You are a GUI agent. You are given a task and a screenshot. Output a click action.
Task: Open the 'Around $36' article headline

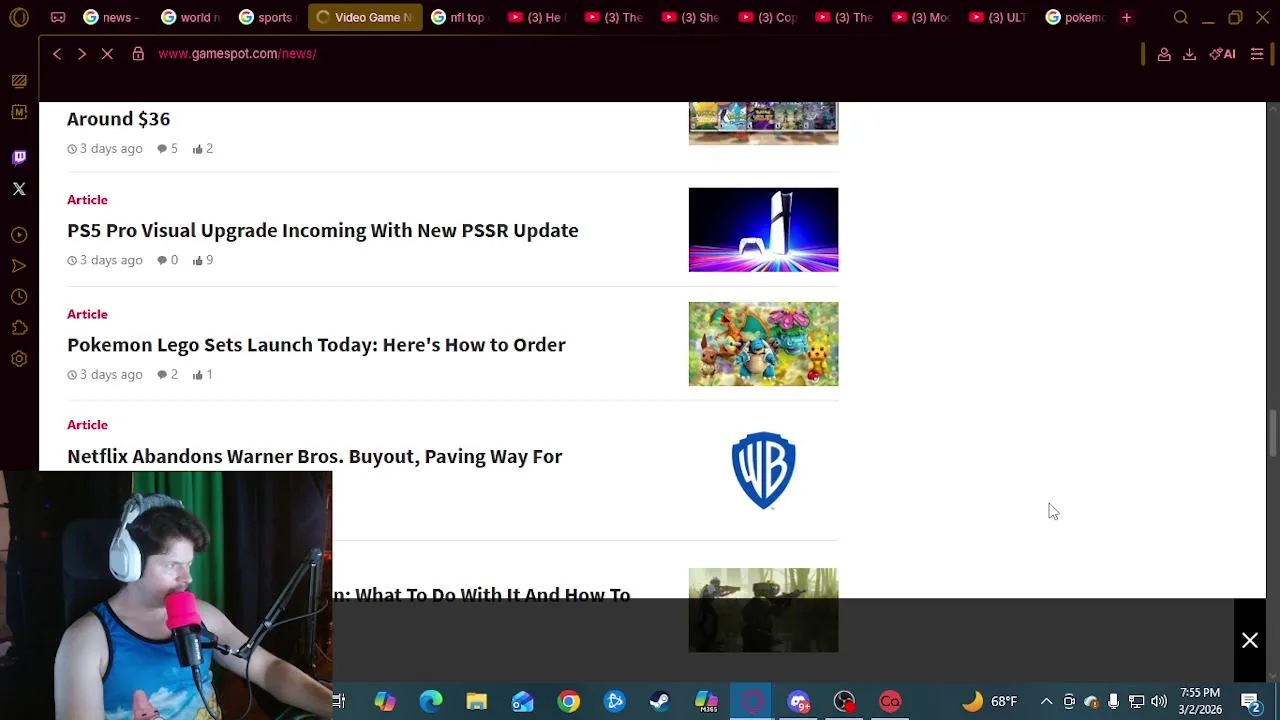[118, 119]
